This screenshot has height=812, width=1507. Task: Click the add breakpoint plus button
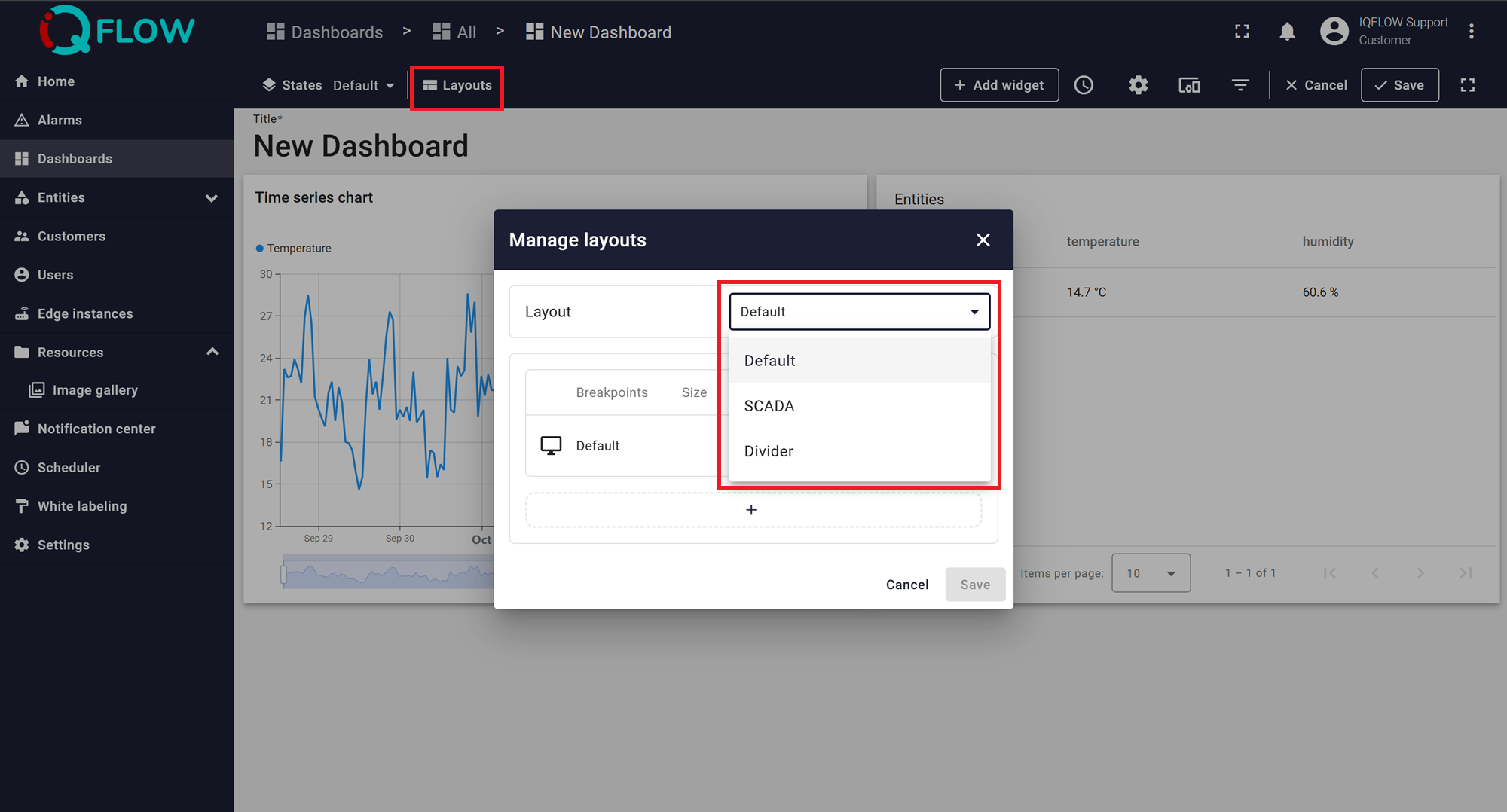pos(752,510)
